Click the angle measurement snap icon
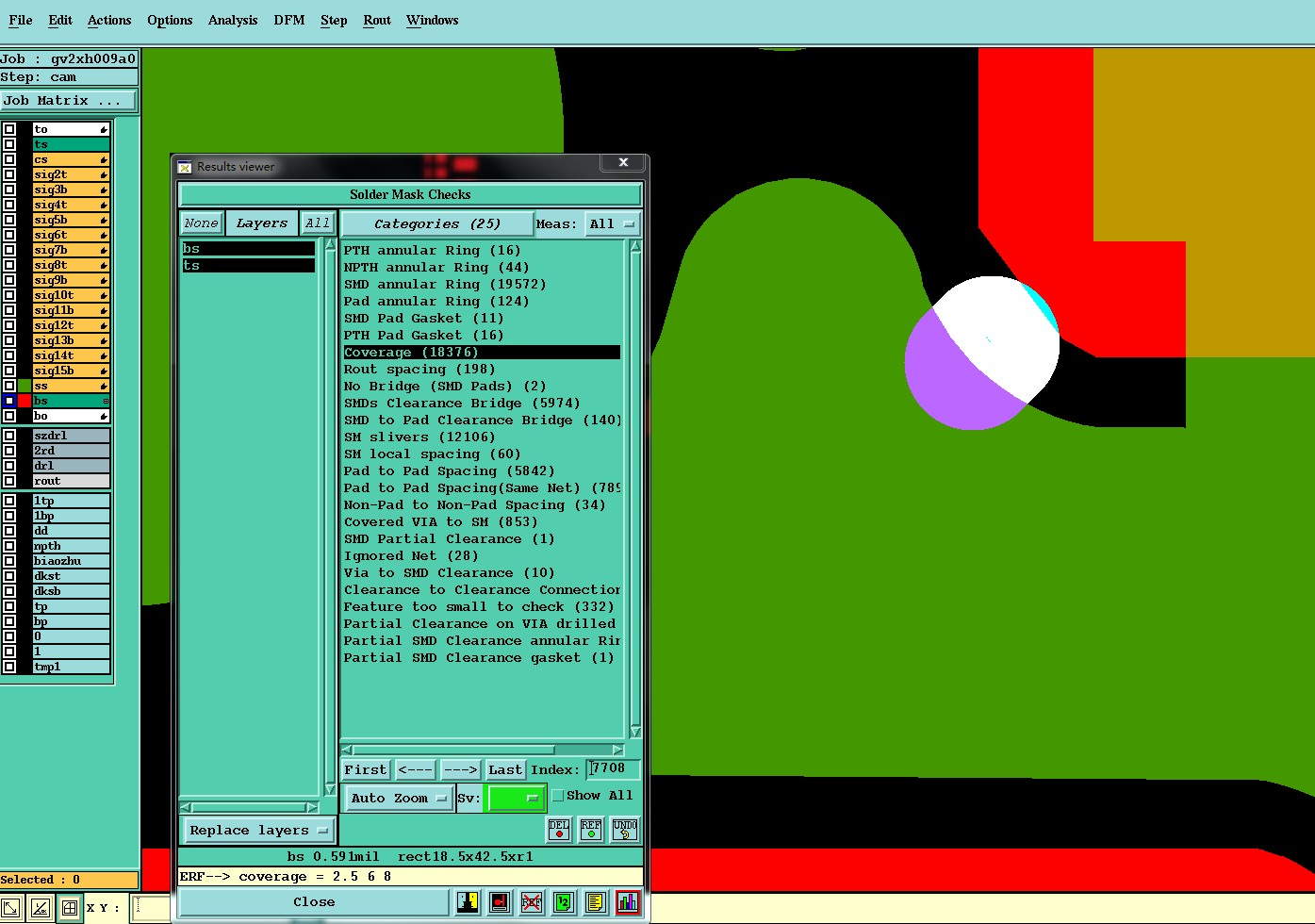The height and width of the screenshot is (924, 1315). pyautogui.click(x=40, y=909)
